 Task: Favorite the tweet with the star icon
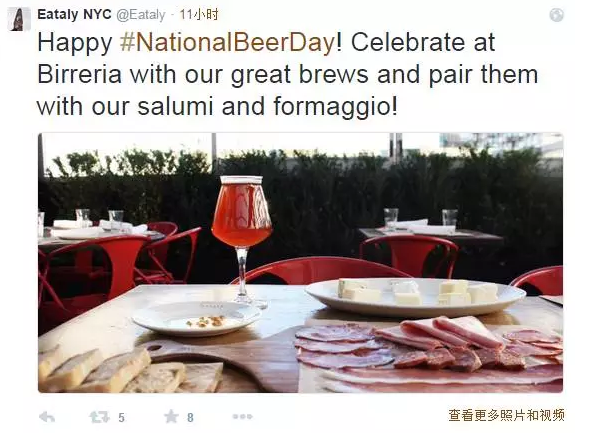coord(171,416)
